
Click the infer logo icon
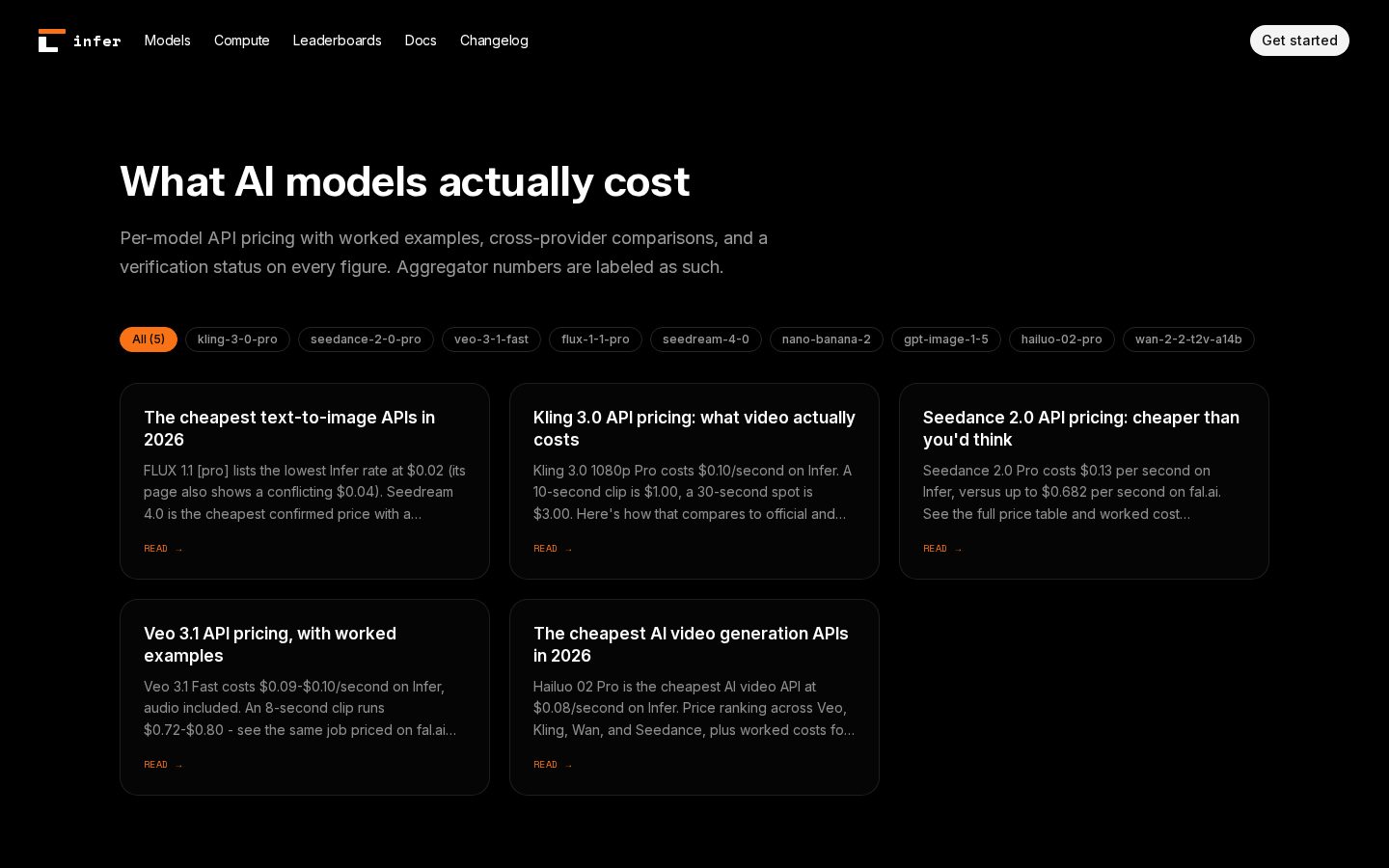(52, 41)
